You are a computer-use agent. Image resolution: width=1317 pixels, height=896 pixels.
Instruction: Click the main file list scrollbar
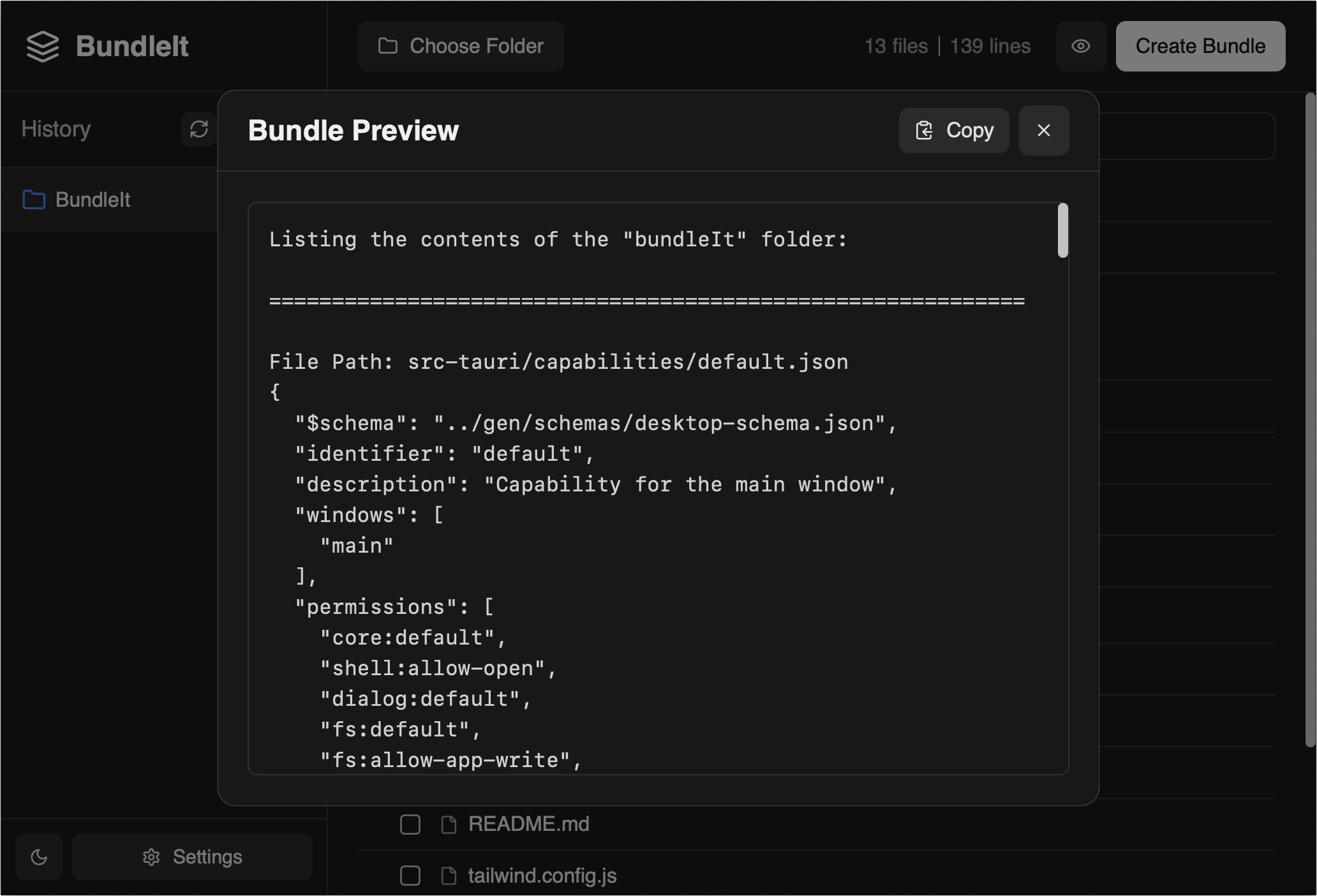tap(1310, 421)
